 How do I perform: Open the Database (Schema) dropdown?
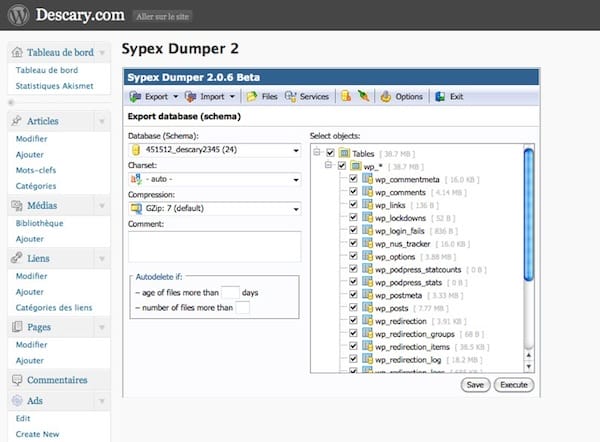point(214,151)
